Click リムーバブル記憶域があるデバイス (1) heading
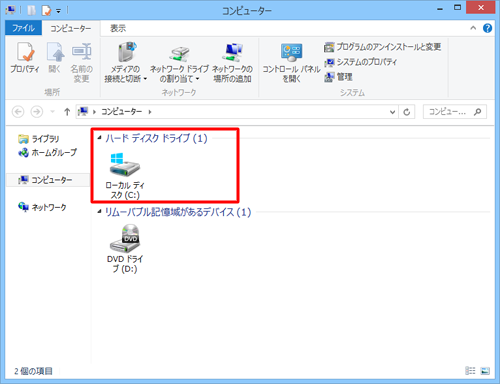This screenshot has width=500, height=384. [178, 212]
